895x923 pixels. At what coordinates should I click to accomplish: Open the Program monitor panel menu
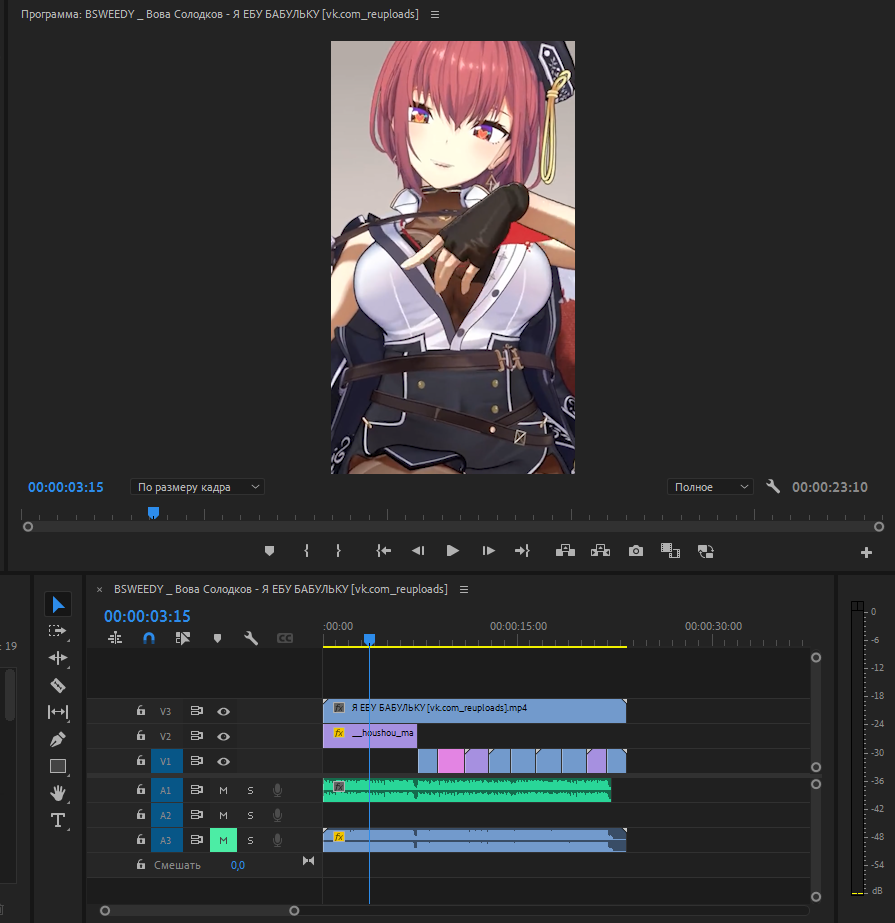tap(435, 15)
